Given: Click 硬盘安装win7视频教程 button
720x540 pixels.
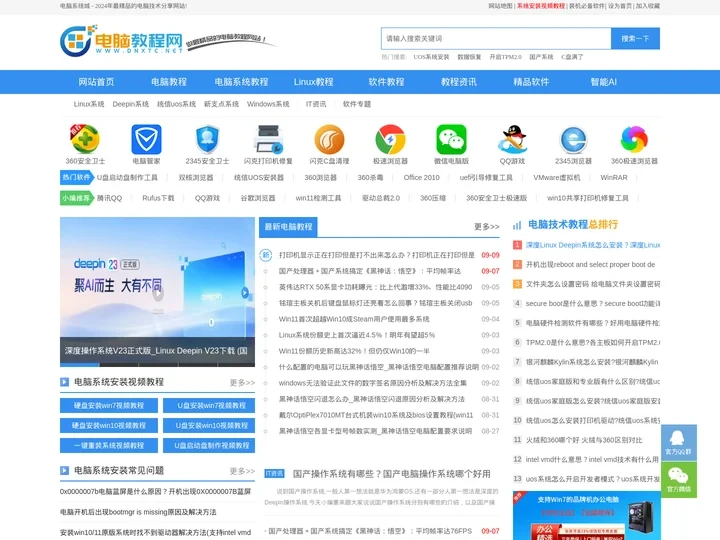Looking at the screenshot, I should 109,405.
